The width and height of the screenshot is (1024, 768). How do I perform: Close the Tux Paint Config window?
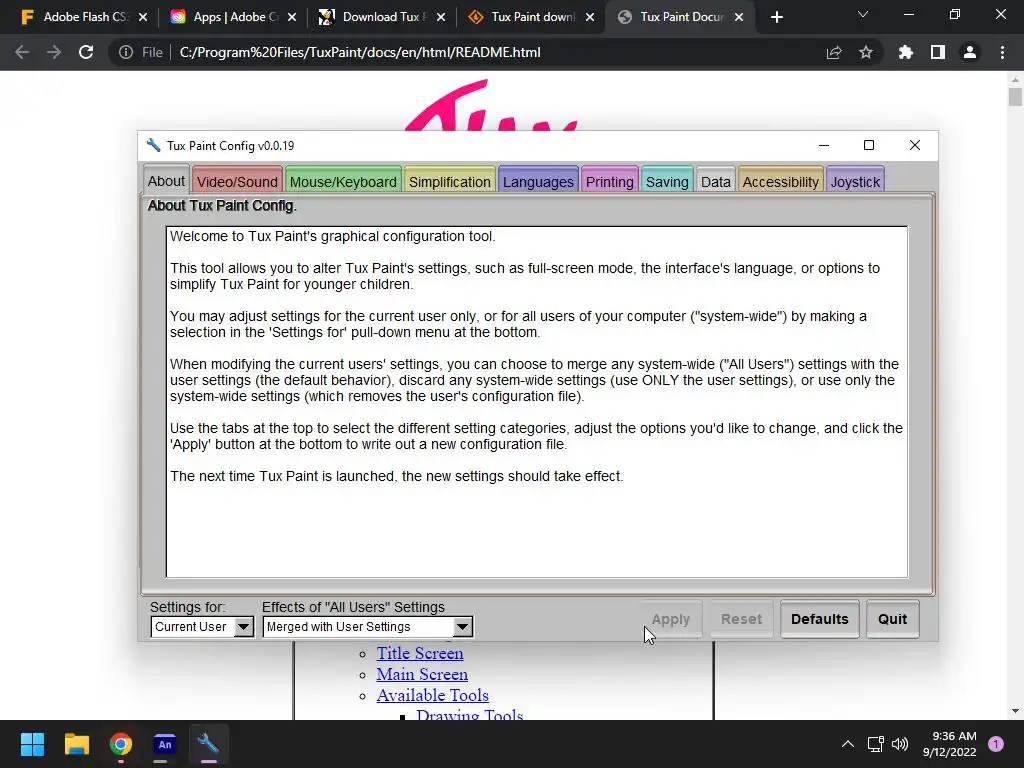click(914, 145)
